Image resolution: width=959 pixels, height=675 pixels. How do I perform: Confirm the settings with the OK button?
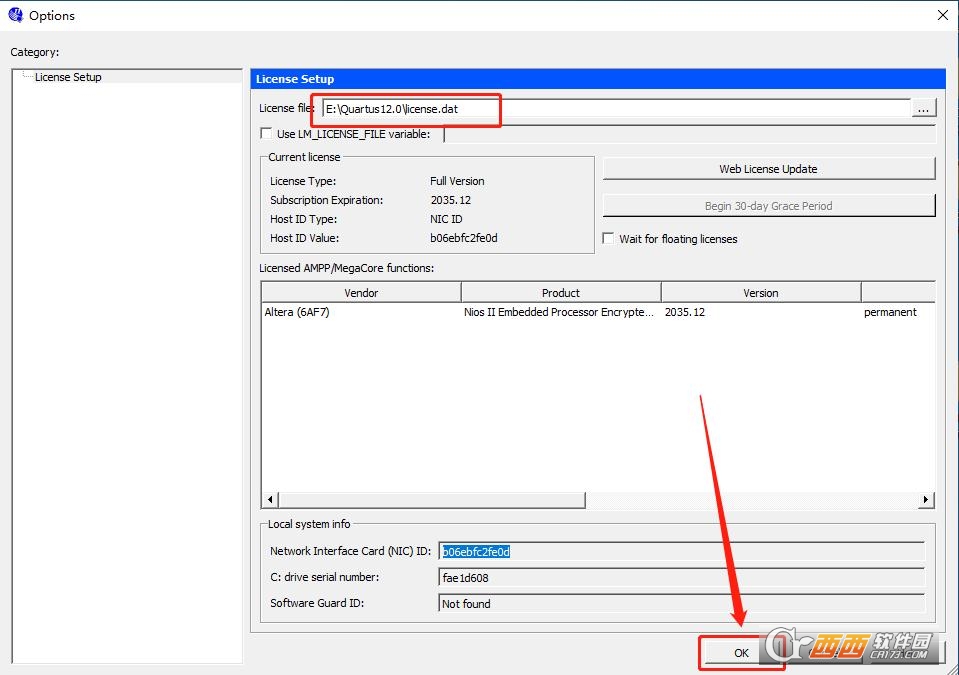pos(741,653)
